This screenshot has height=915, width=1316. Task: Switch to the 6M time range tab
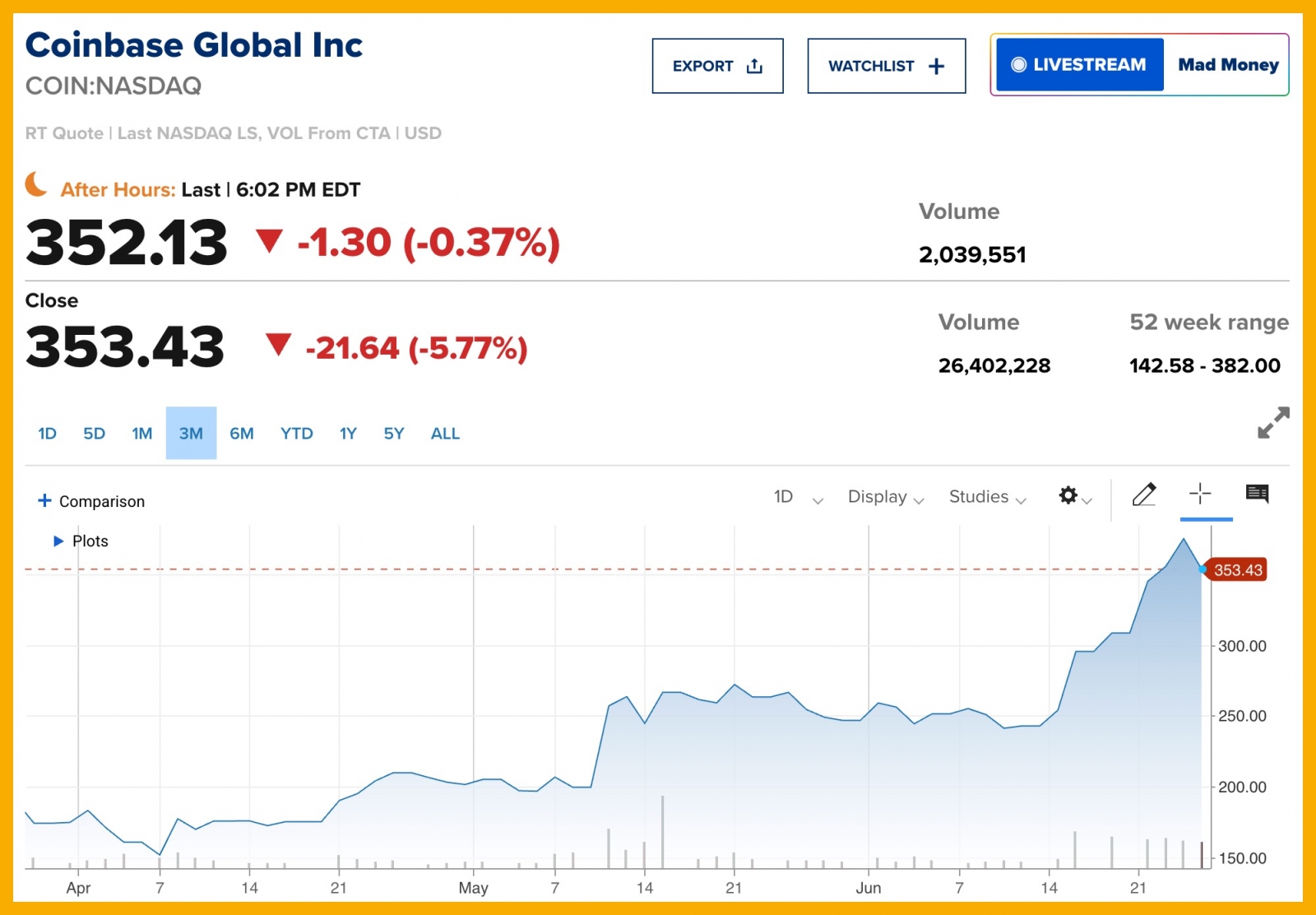pyautogui.click(x=241, y=434)
